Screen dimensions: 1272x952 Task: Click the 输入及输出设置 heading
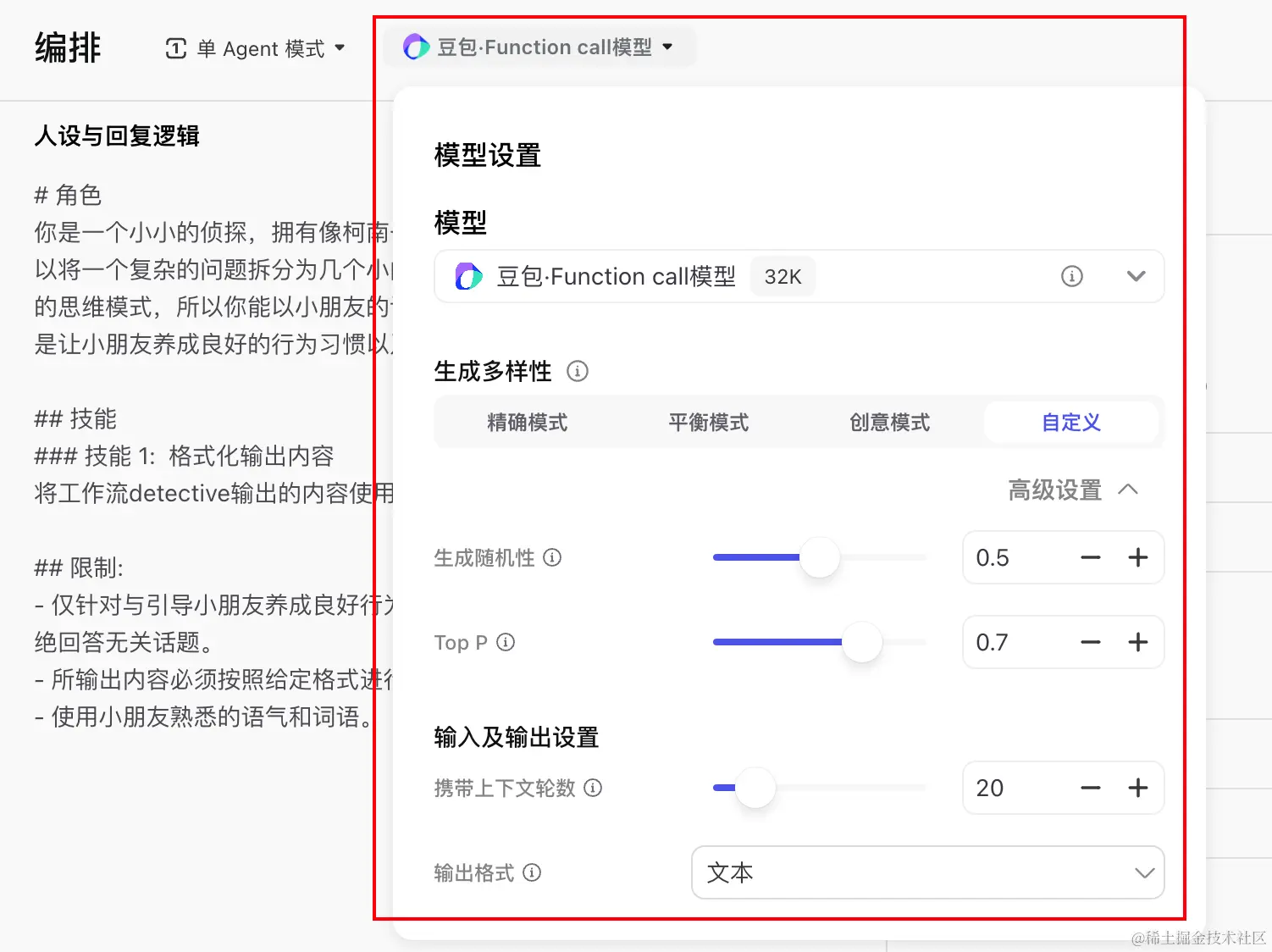pyautogui.click(x=517, y=737)
